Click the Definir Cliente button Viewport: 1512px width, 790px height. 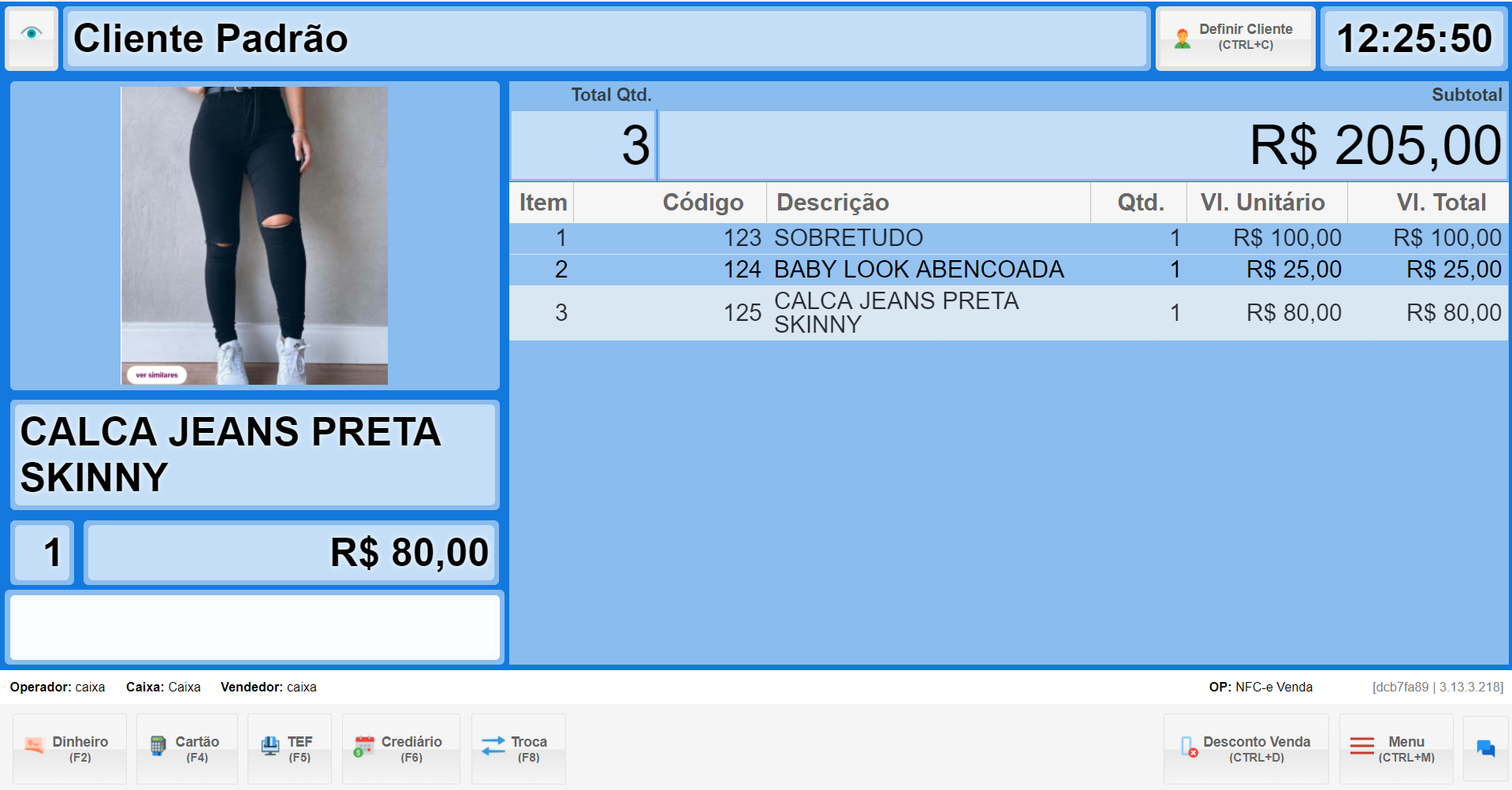(x=1235, y=38)
